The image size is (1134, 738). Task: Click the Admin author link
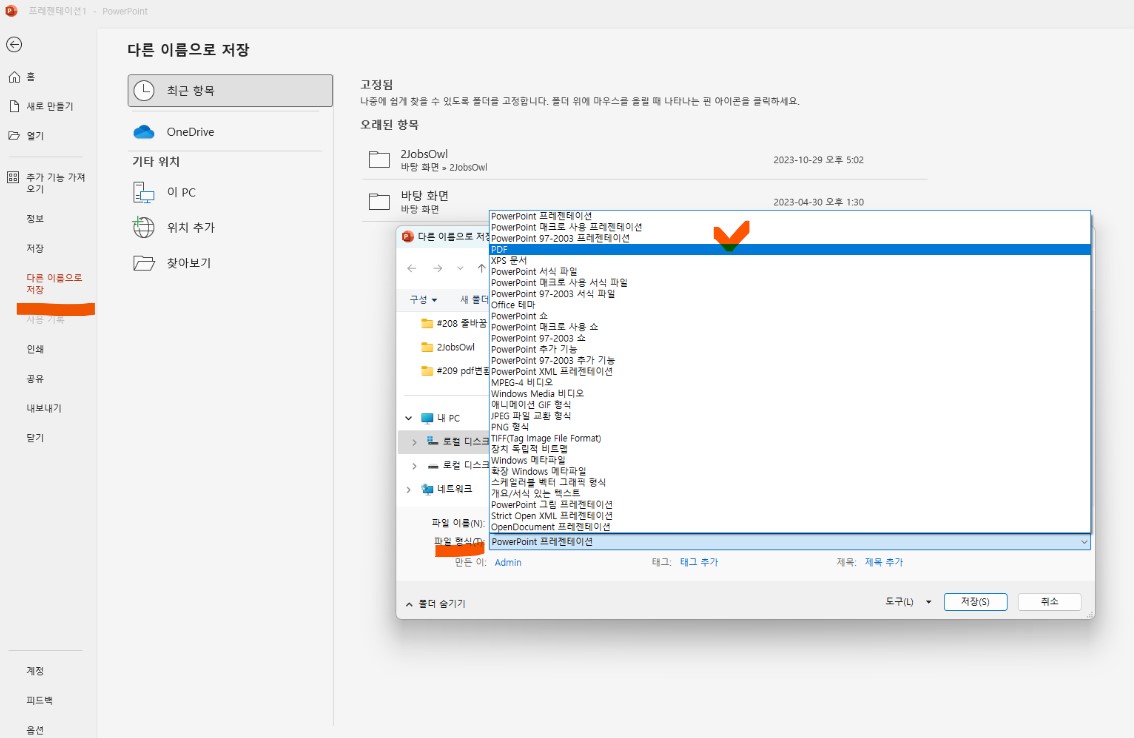(x=508, y=562)
